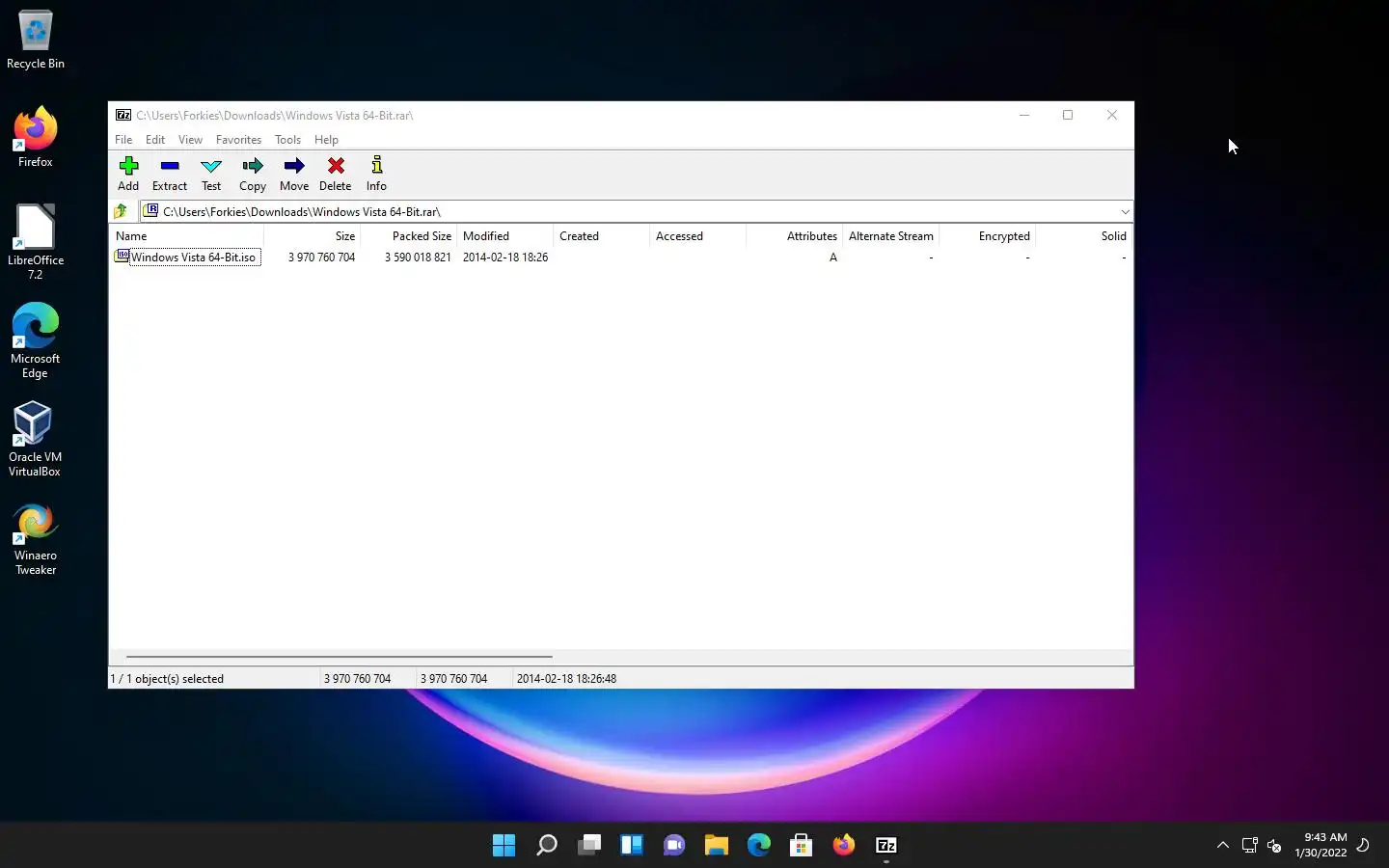
Task: Open the Chat taskbar icon
Action: pyautogui.click(x=674, y=846)
